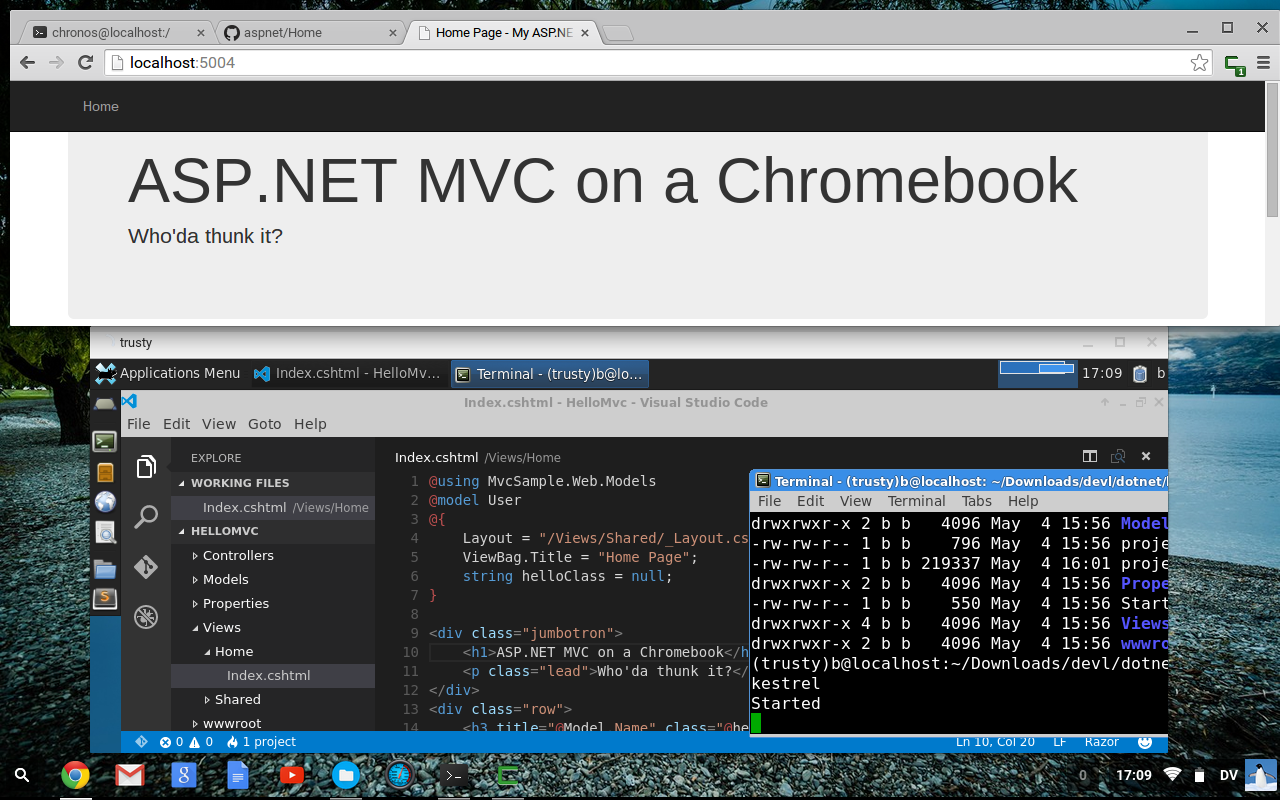Open the crosh terminal icon on the shelf
This screenshot has height=800, width=1280.
coord(454,775)
